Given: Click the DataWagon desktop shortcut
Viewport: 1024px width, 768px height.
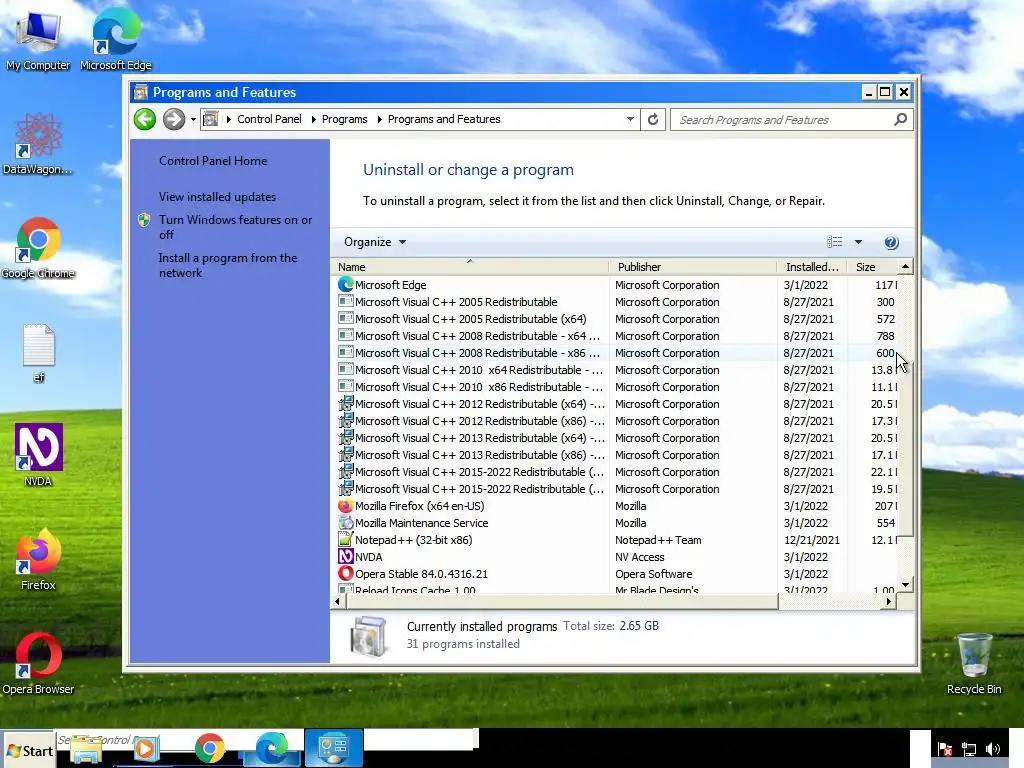Looking at the screenshot, I should [38, 144].
